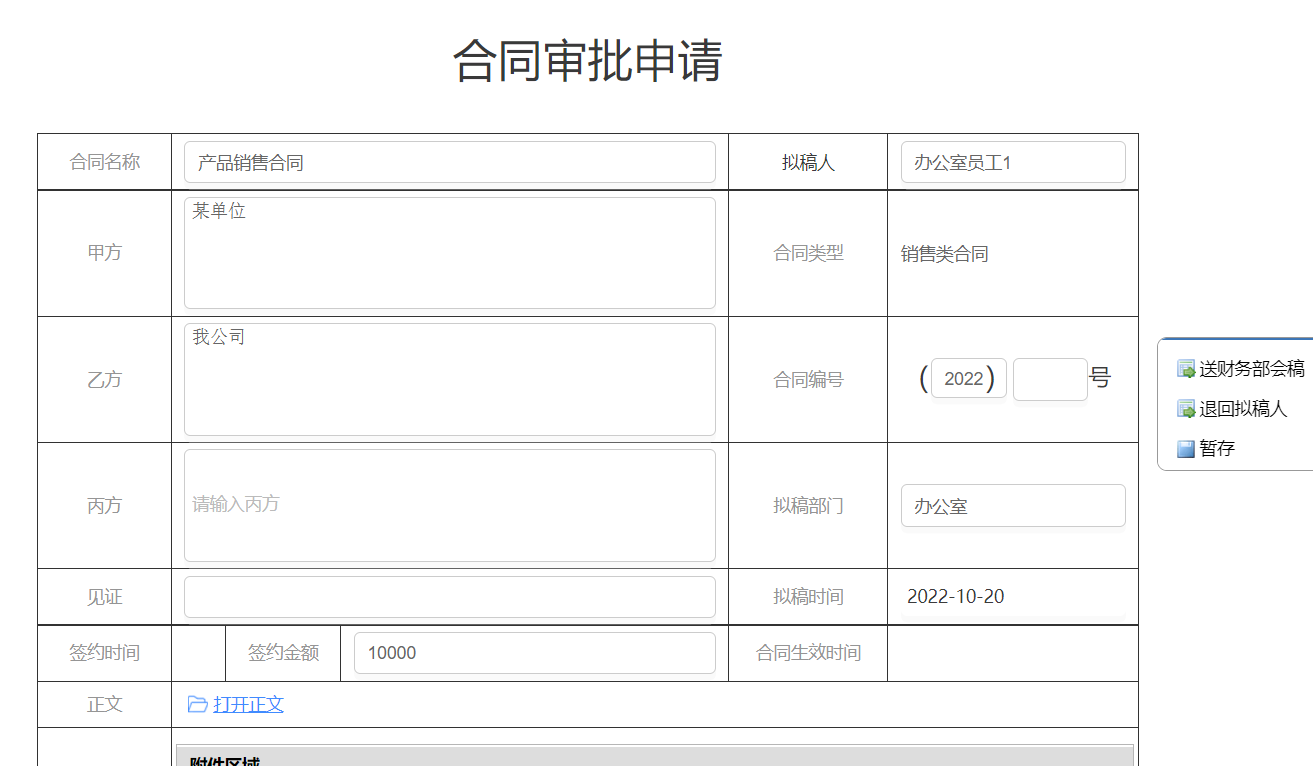Click into the 乙方 text area
This screenshot has width=1313, height=766.
coord(450,379)
